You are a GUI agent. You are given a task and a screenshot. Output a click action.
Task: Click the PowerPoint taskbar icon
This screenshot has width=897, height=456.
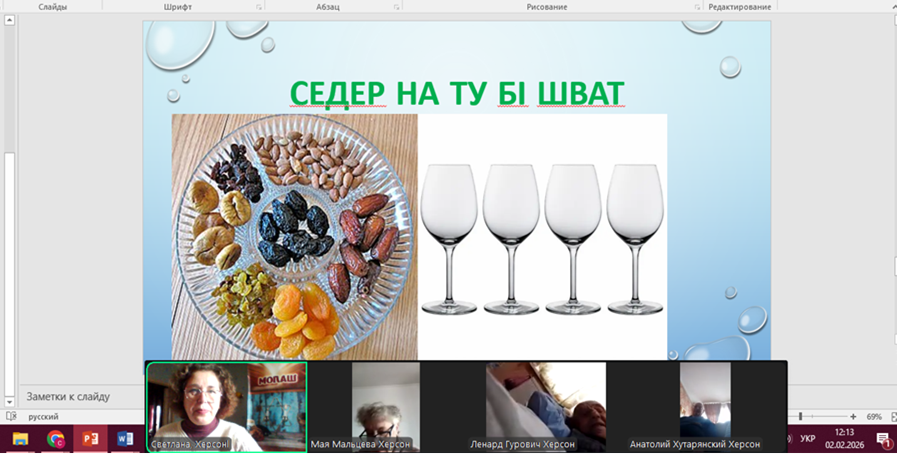90,439
